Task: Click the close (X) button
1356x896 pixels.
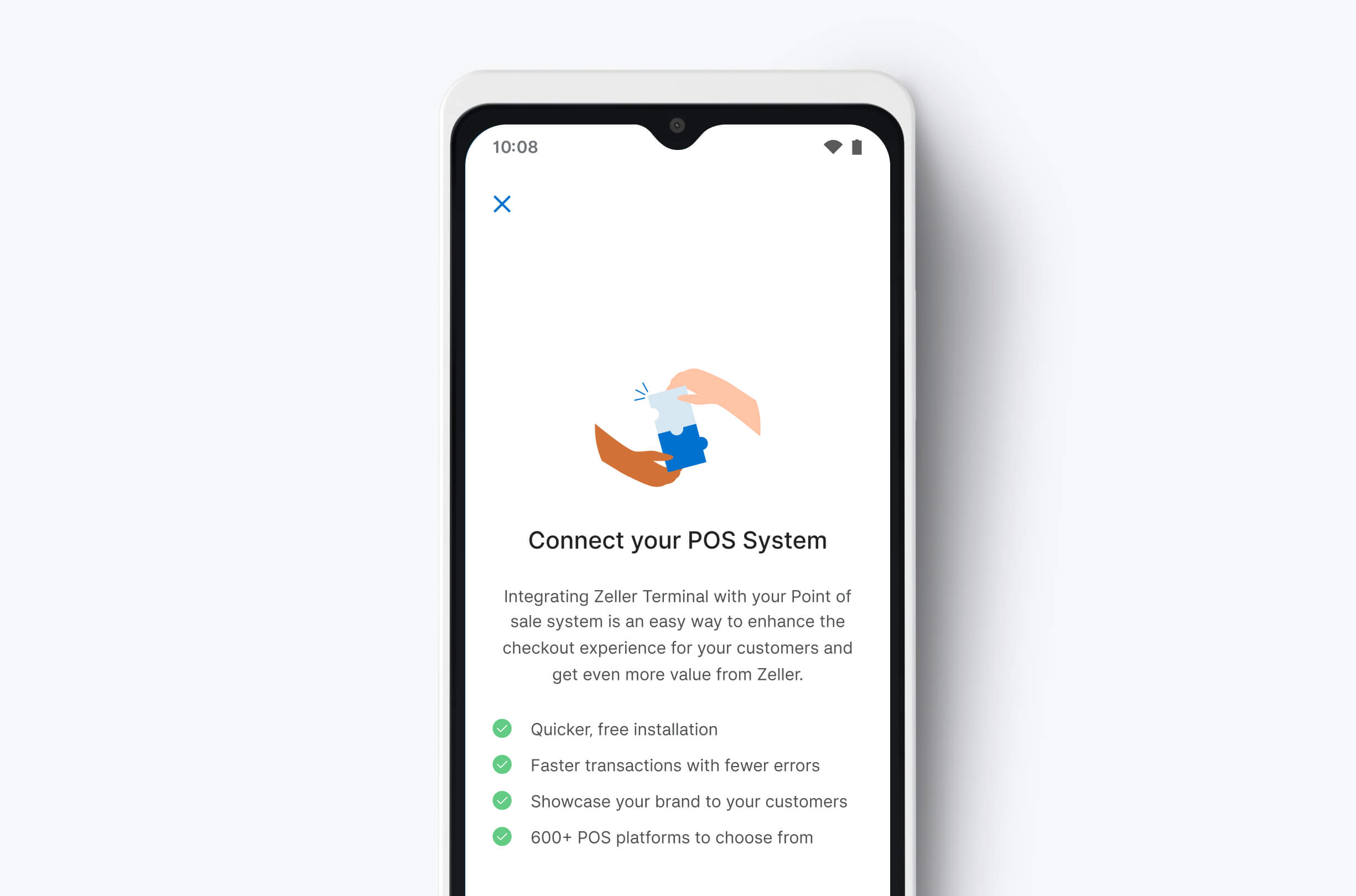Action: coord(503,204)
